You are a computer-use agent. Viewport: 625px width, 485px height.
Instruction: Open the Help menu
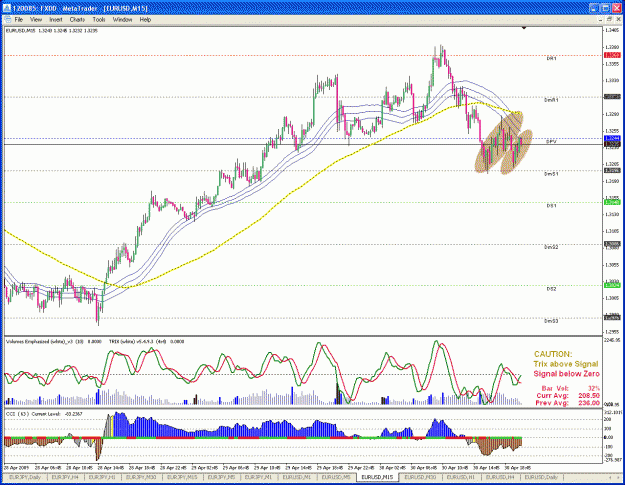pos(145,20)
